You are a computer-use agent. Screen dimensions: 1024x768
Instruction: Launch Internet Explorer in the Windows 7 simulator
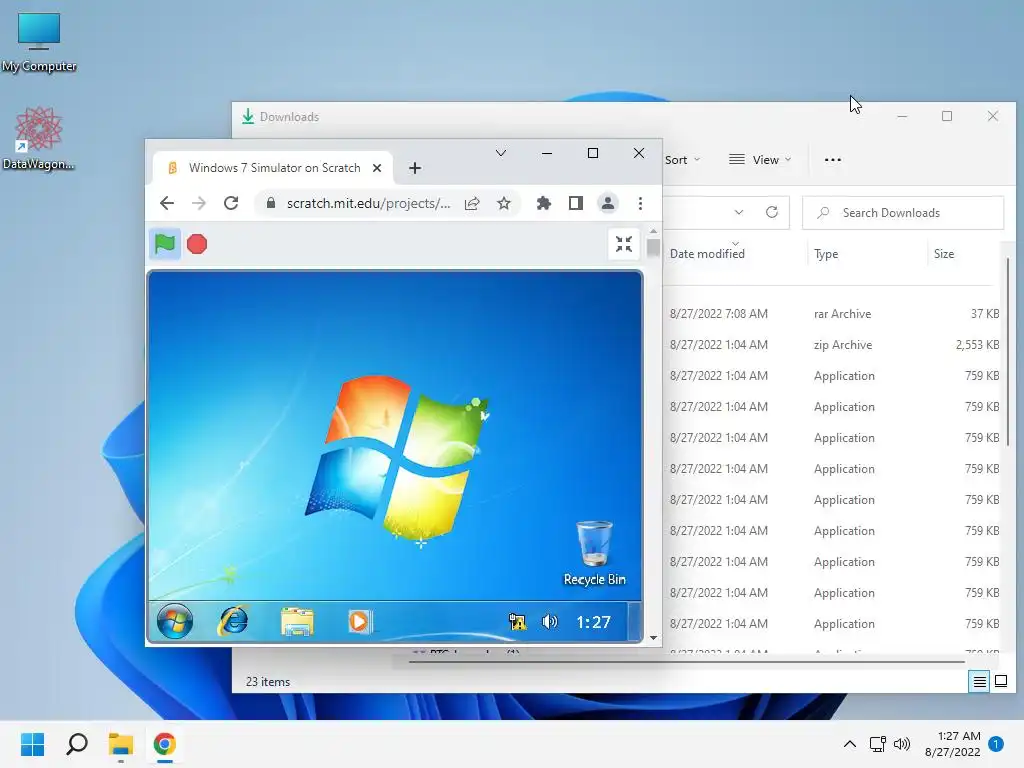[234, 621]
